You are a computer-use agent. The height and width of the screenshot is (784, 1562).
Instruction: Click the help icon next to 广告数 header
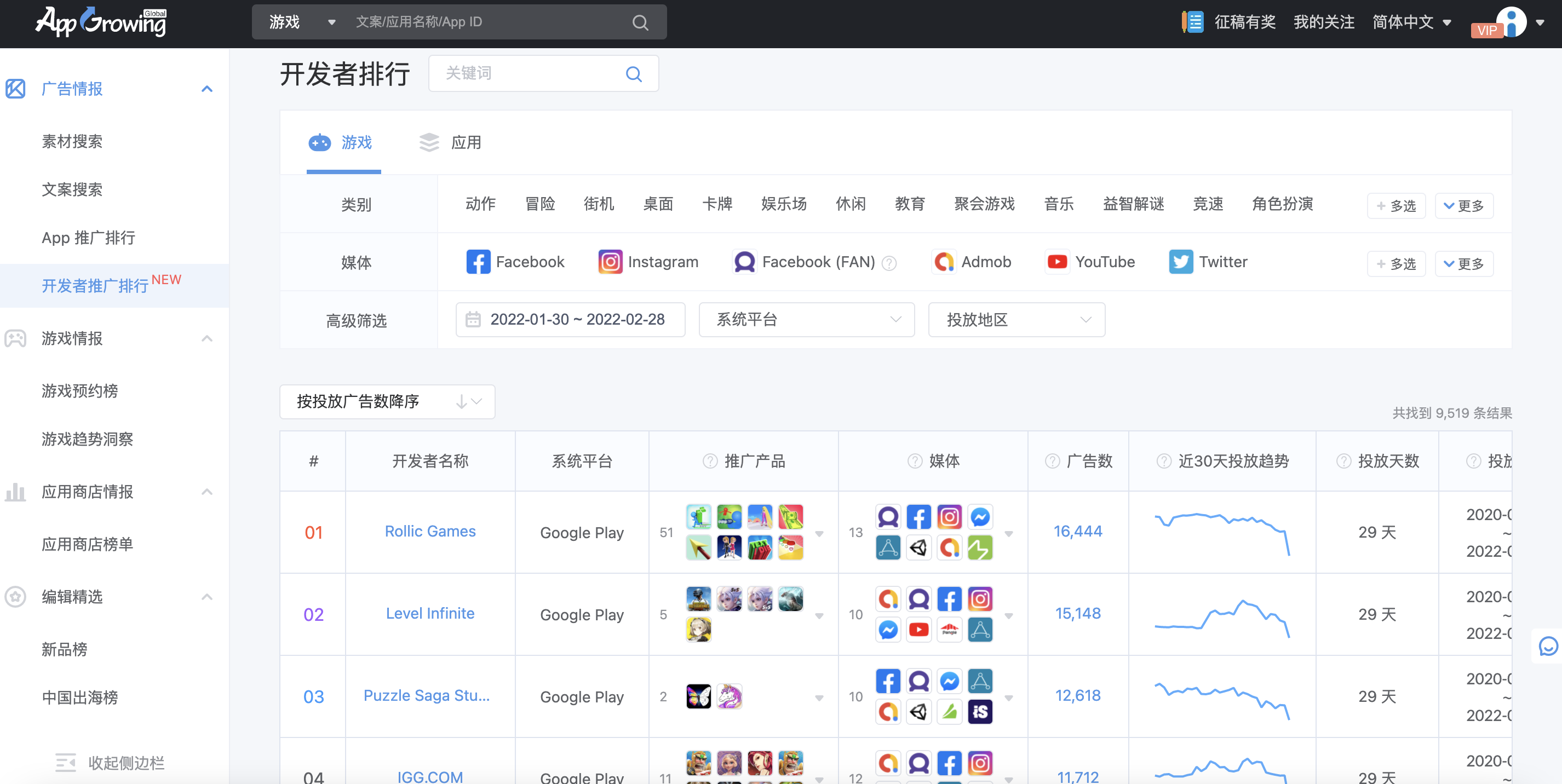pyautogui.click(x=1053, y=462)
